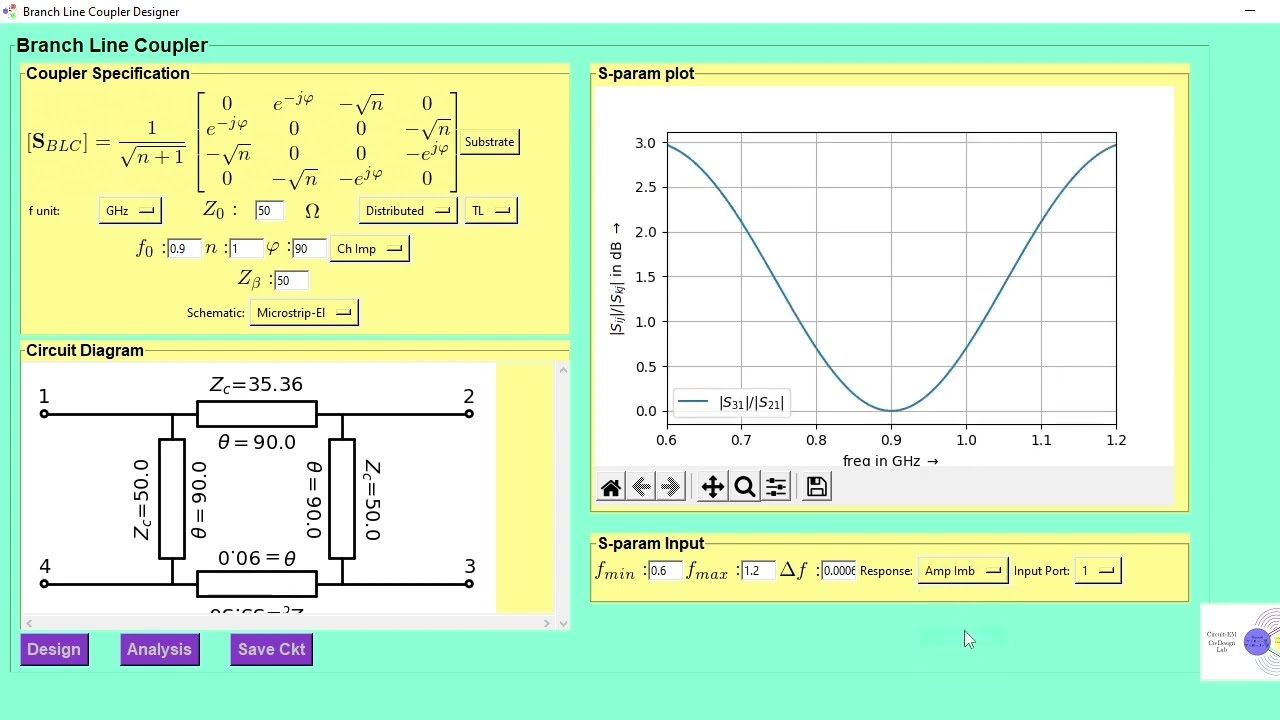The image size is (1280, 720).
Task: Open Configure subplots settings
Action: coord(776,487)
